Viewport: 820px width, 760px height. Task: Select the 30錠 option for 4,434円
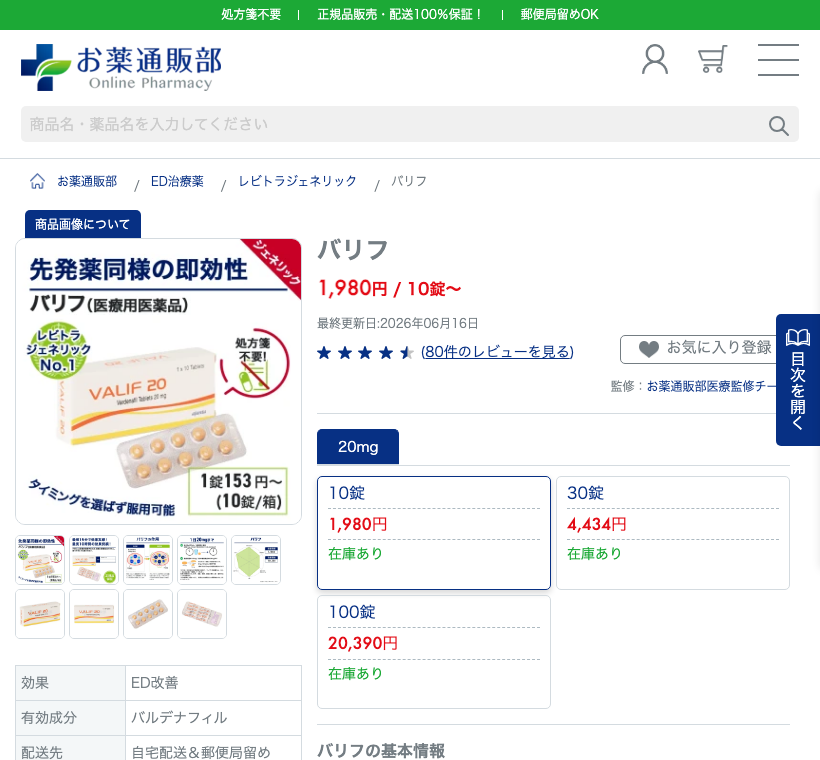[x=673, y=533]
